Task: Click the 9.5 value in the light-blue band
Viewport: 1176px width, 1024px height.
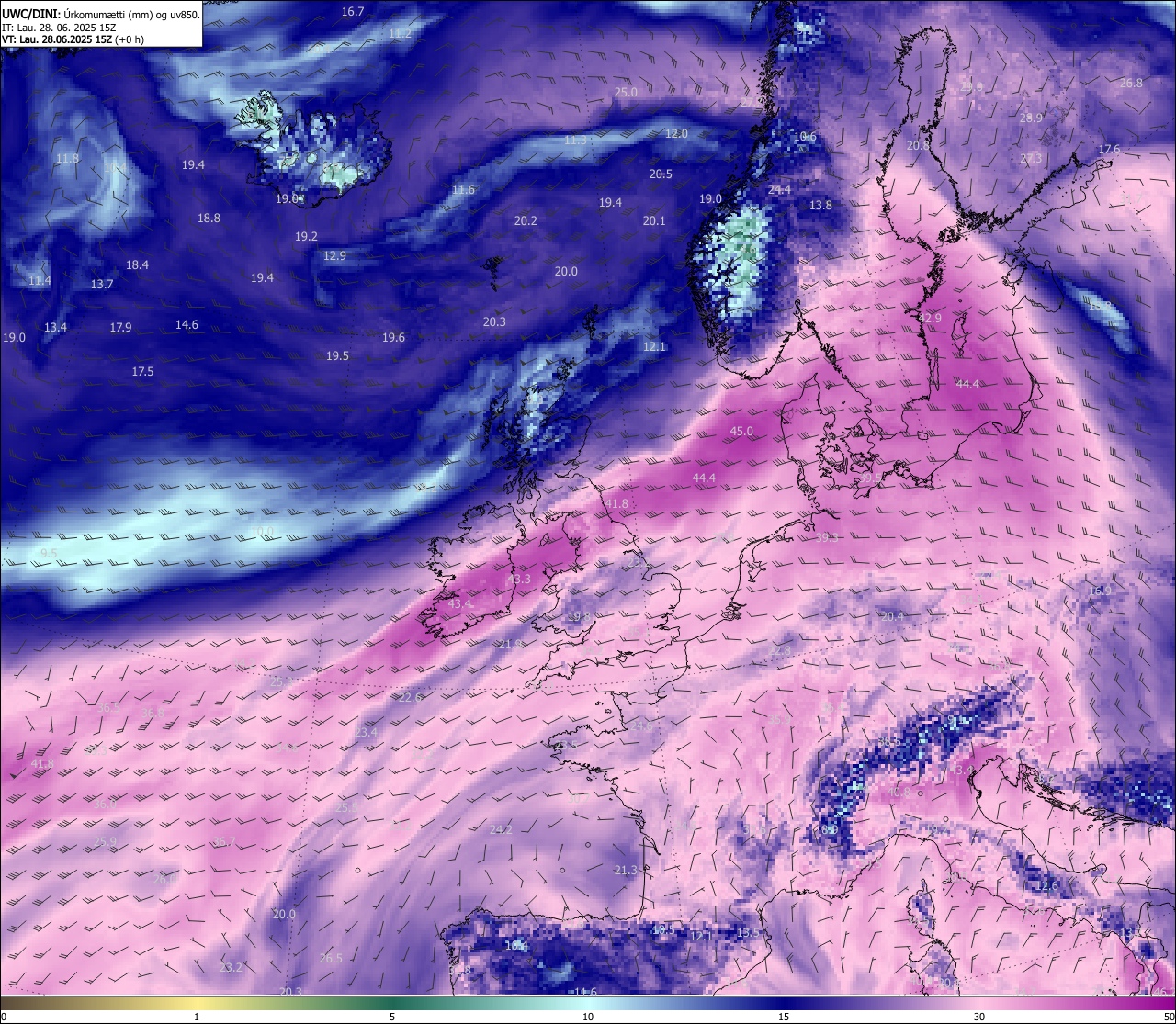Action: coord(50,553)
